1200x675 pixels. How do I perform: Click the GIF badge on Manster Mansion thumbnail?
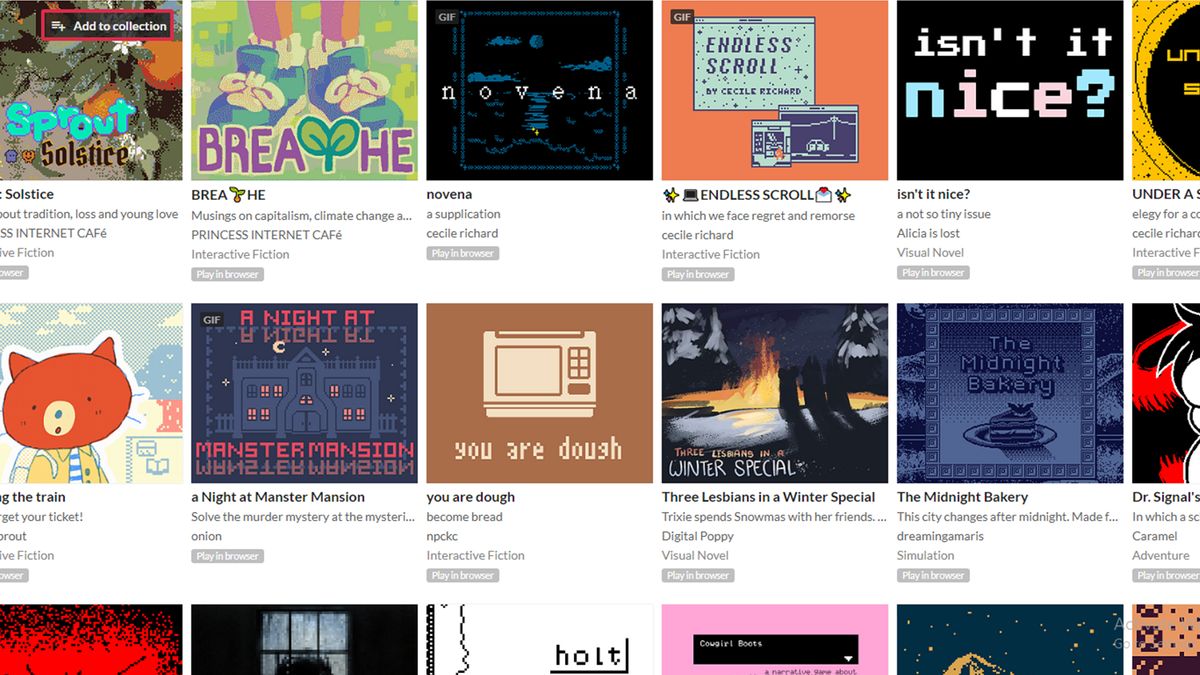click(x=210, y=317)
